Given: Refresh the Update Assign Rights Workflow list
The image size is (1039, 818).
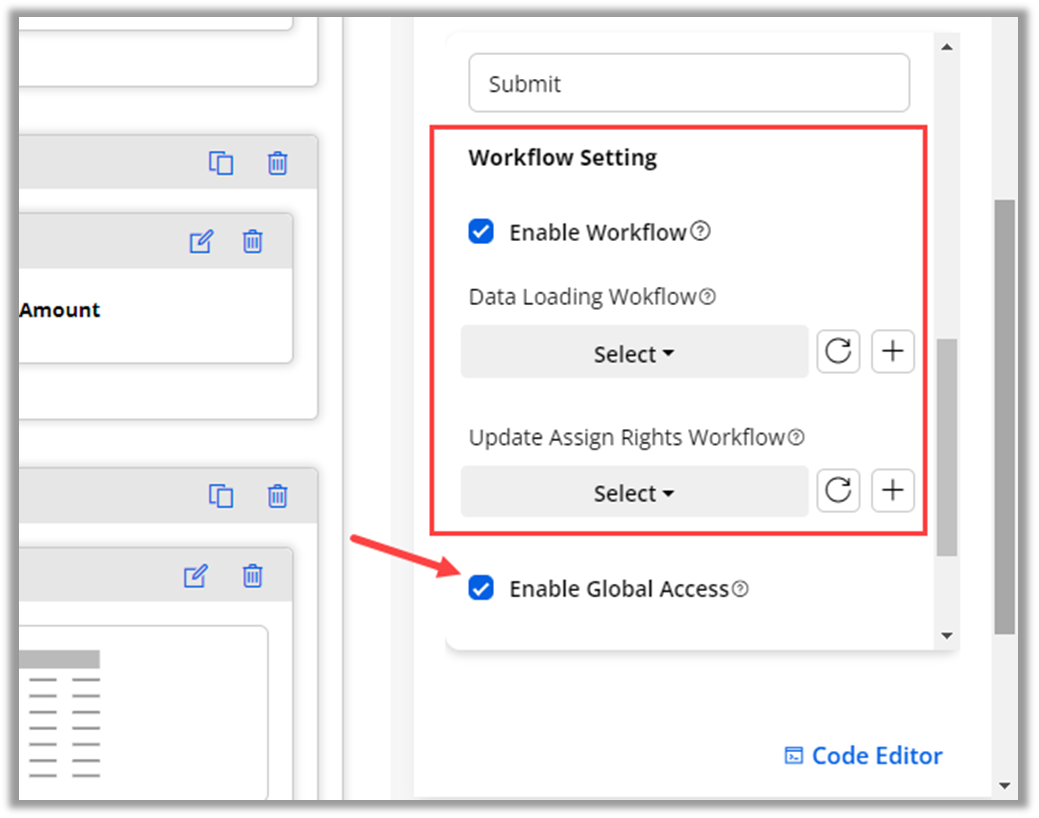Looking at the screenshot, I should point(838,491).
